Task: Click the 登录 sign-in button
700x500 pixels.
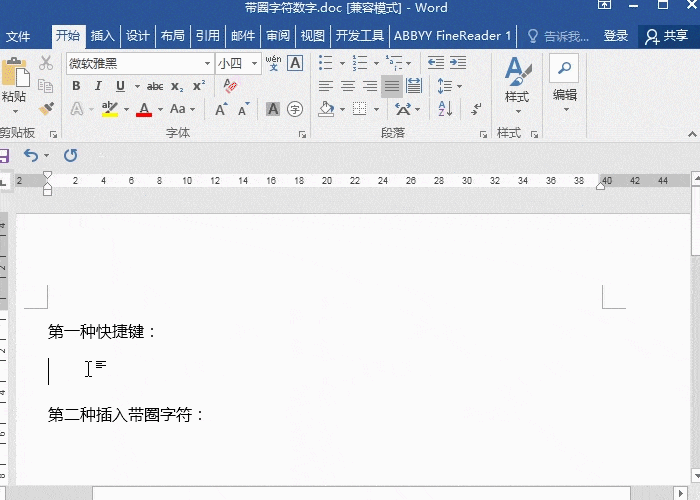Action: pos(616,36)
